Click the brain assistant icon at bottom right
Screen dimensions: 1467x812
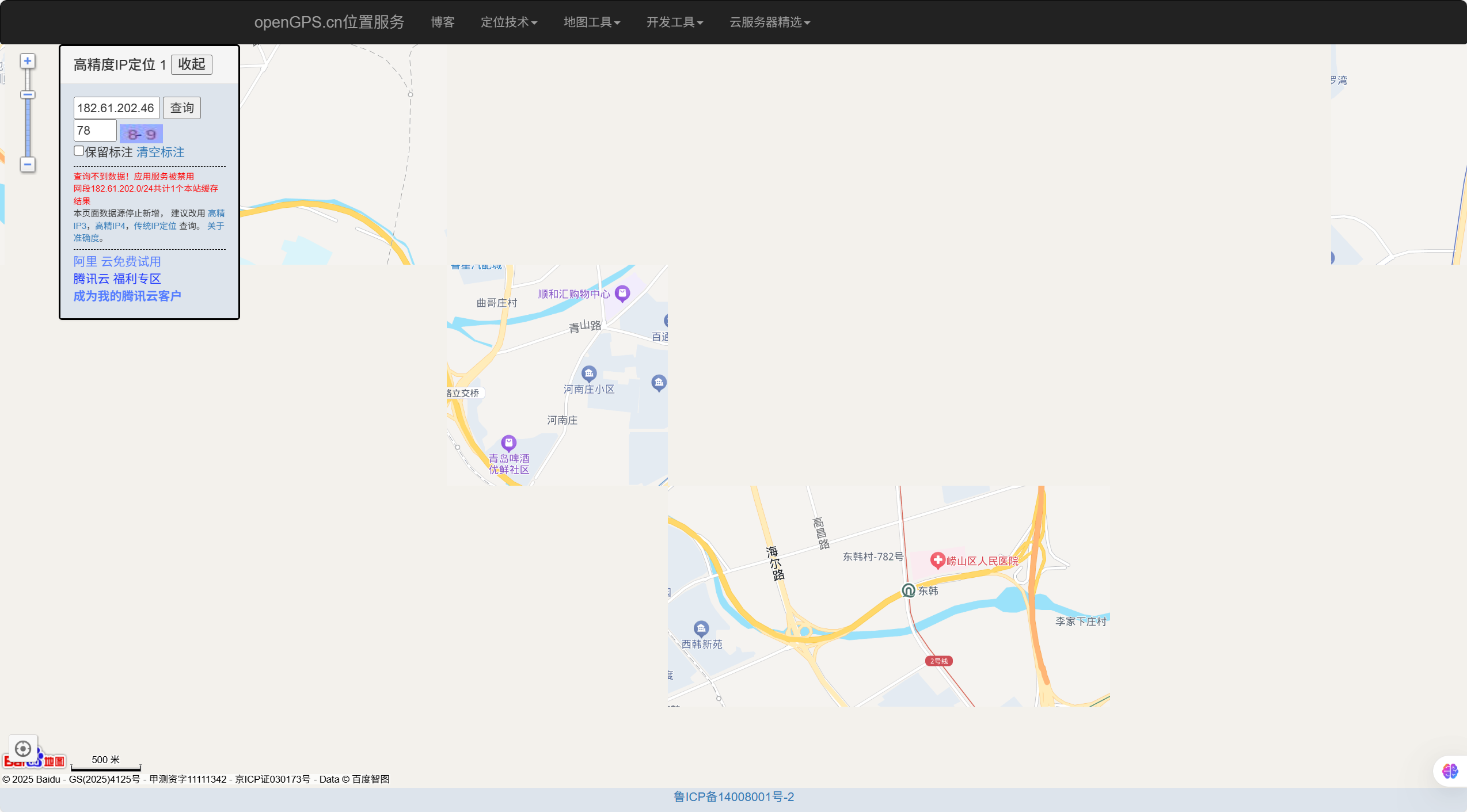click(1450, 771)
